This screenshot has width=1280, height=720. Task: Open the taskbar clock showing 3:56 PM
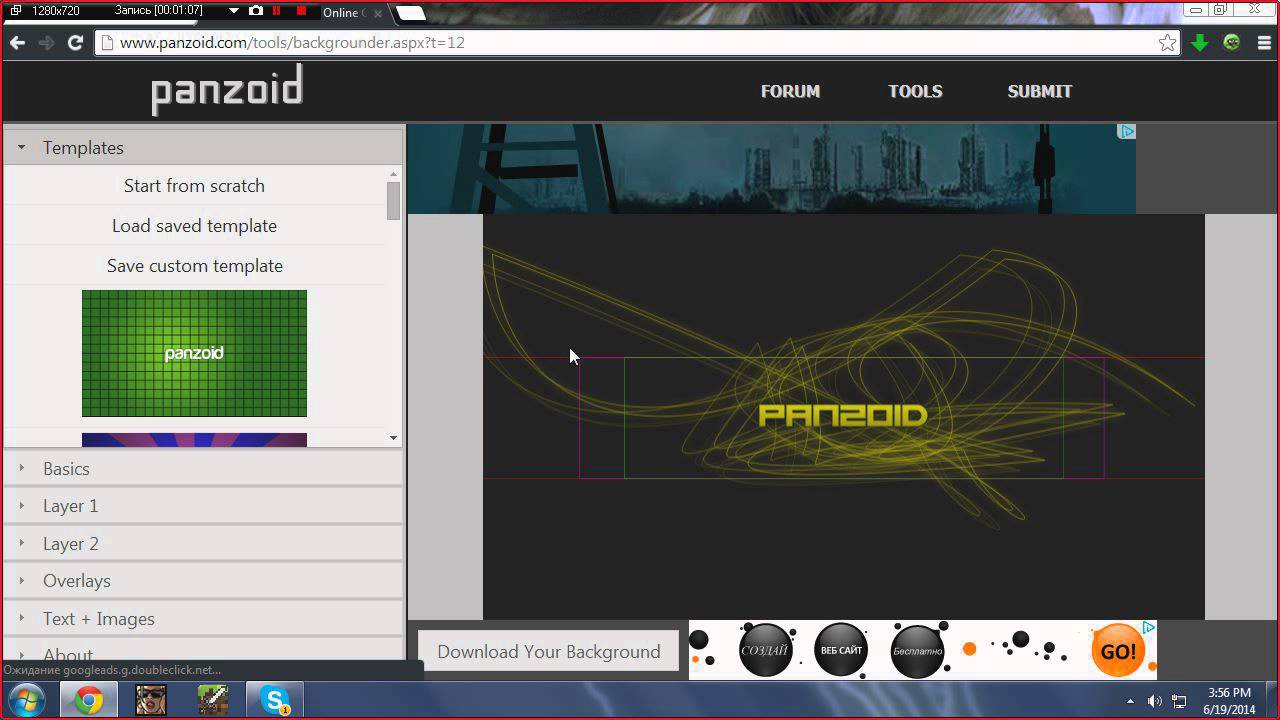(1229, 701)
